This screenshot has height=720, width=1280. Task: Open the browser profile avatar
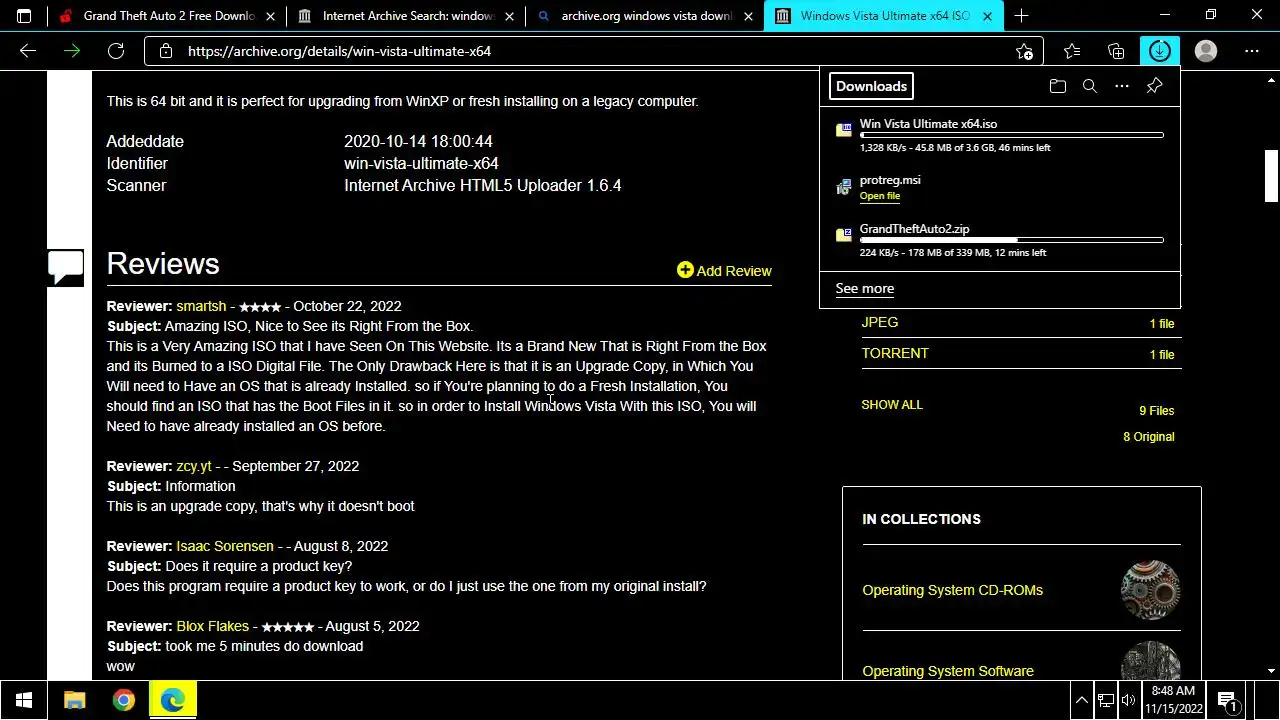1206,51
